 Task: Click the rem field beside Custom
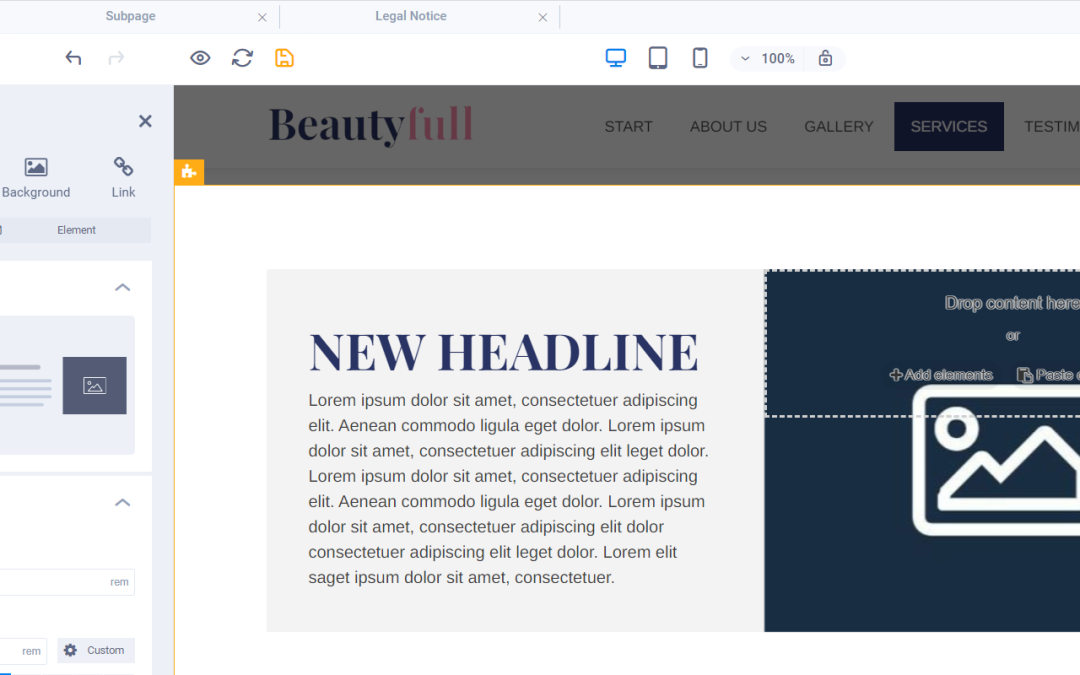click(x=22, y=651)
